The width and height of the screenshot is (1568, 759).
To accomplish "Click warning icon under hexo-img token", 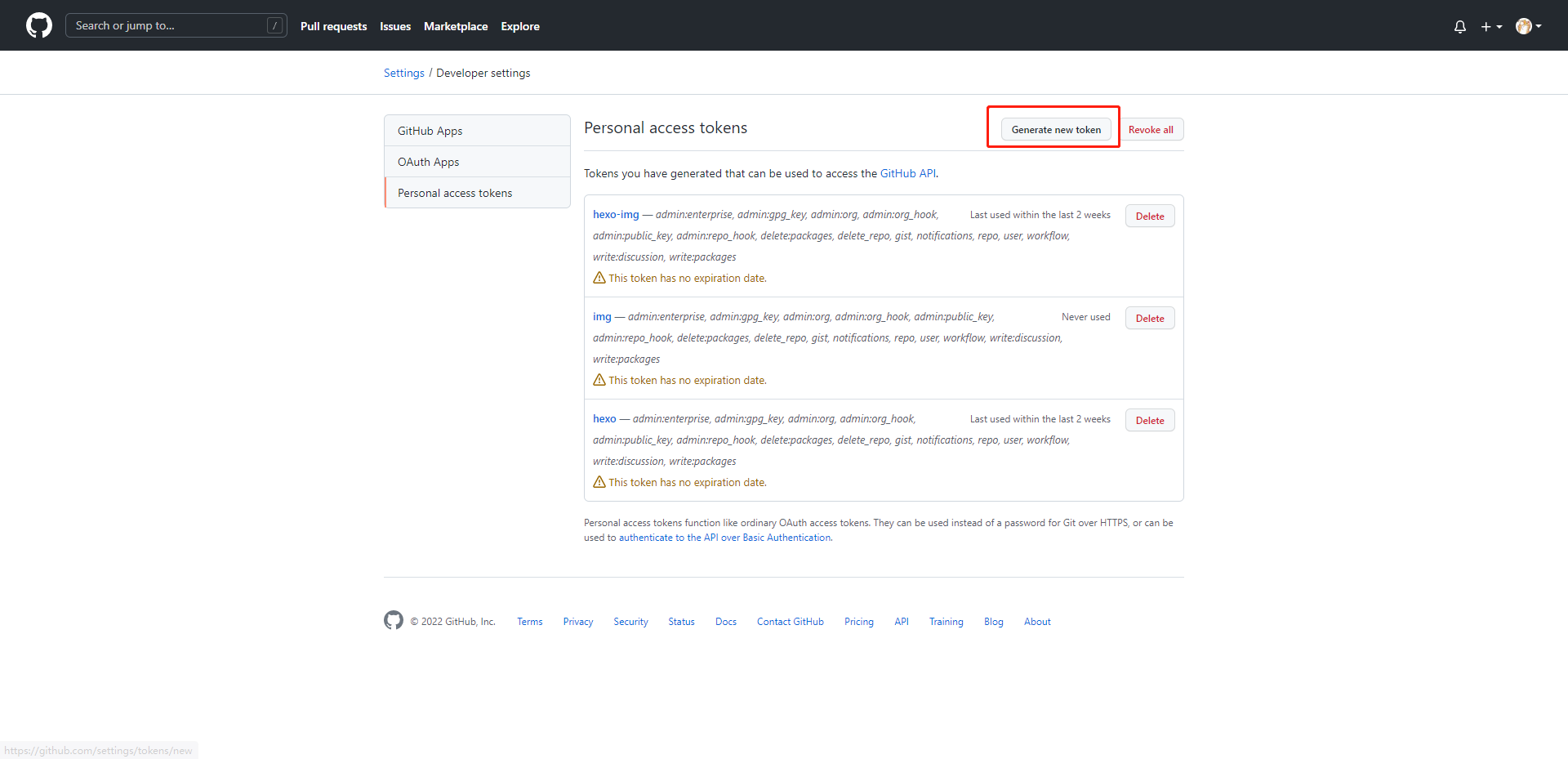I will tap(599, 278).
